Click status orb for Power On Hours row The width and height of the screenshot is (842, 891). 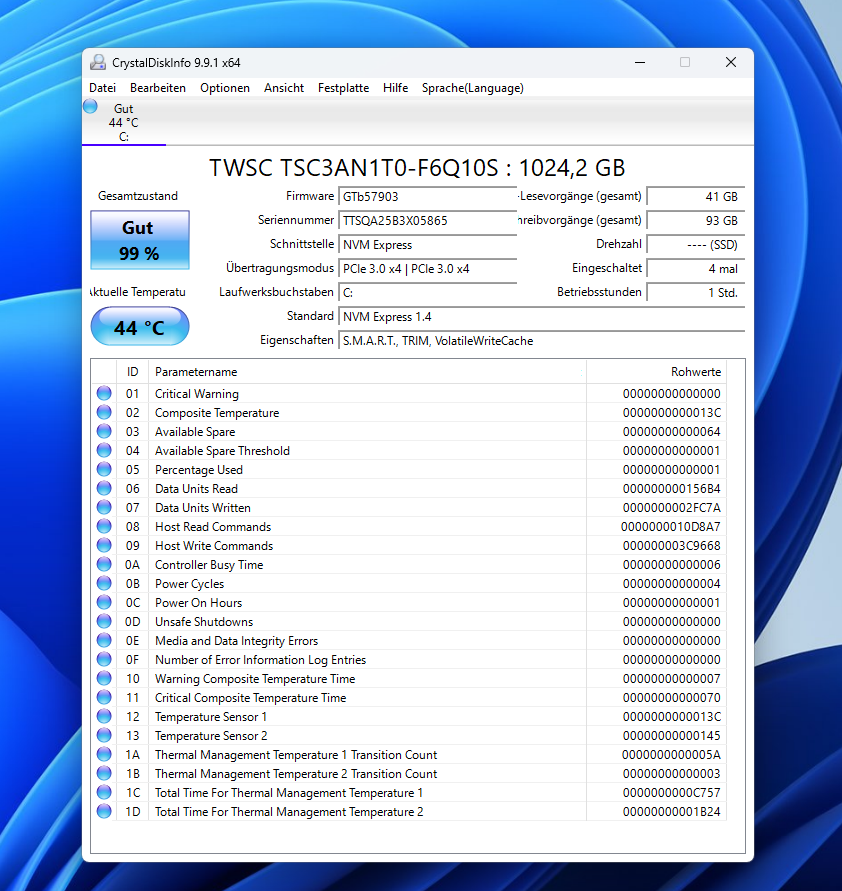click(104, 602)
